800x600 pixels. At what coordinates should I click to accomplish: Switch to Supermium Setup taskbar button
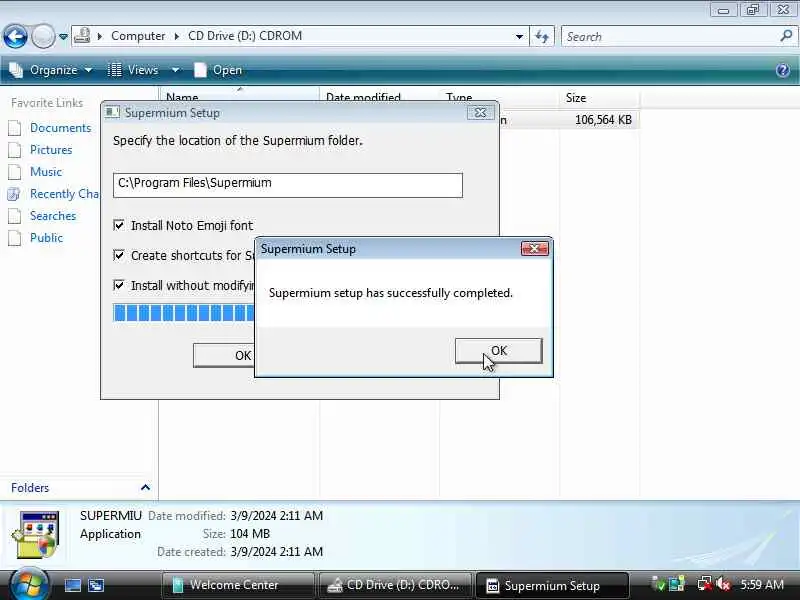pos(551,585)
